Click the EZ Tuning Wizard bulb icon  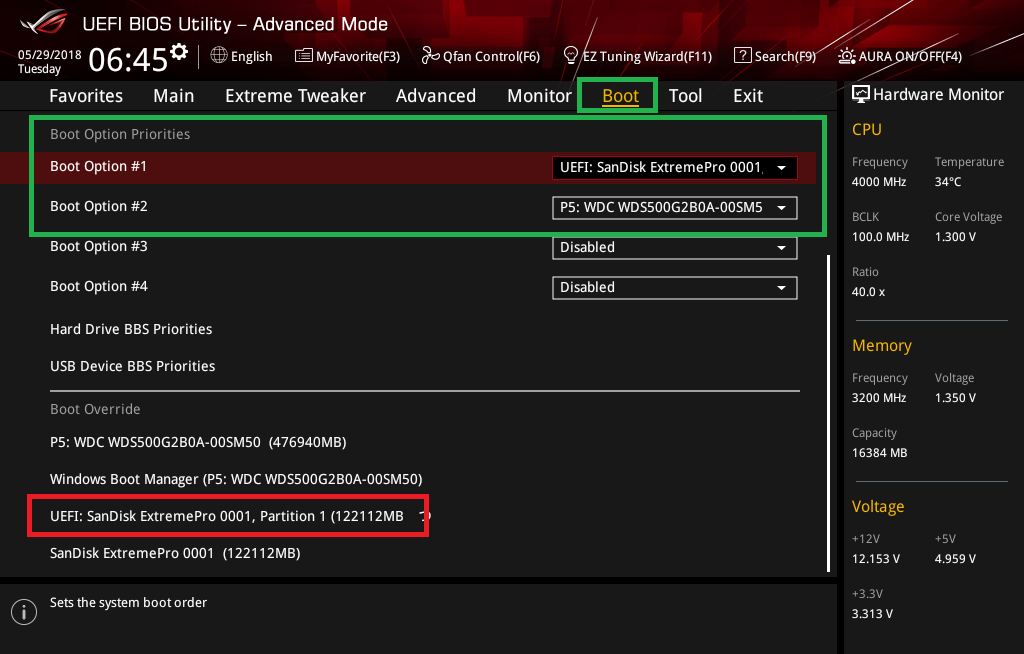pyautogui.click(x=570, y=56)
